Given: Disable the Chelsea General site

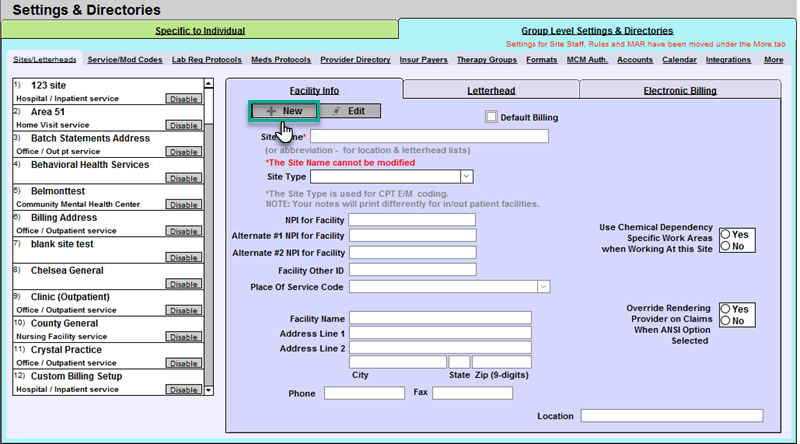Looking at the screenshot, I should (x=183, y=284).
